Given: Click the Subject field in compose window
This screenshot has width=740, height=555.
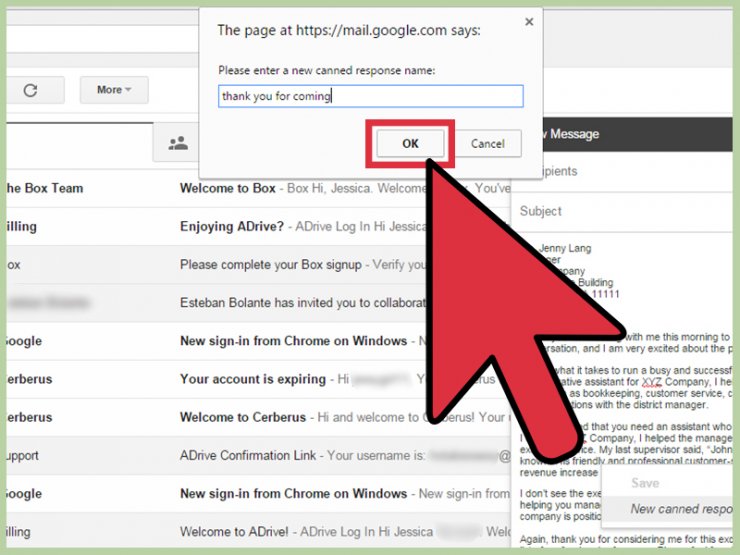Looking at the screenshot, I should tap(620, 211).
